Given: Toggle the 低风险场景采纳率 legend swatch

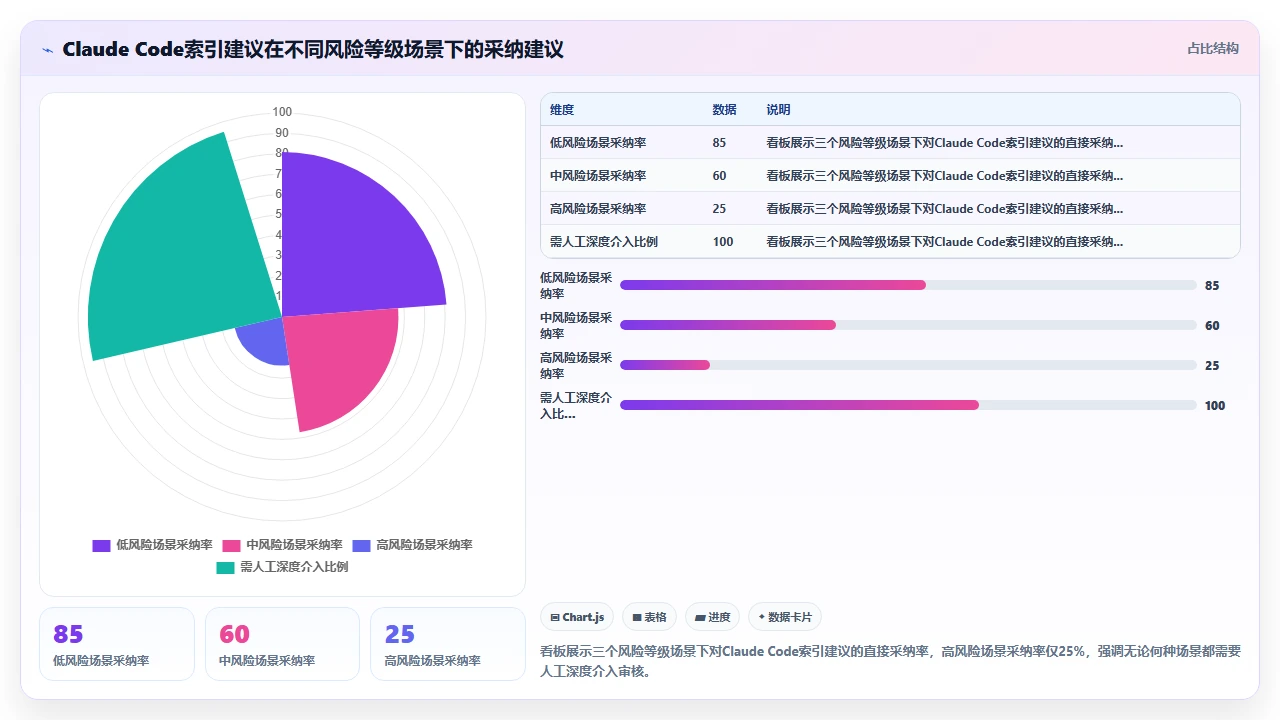Looking at the screenshot, I should (101, 545).
